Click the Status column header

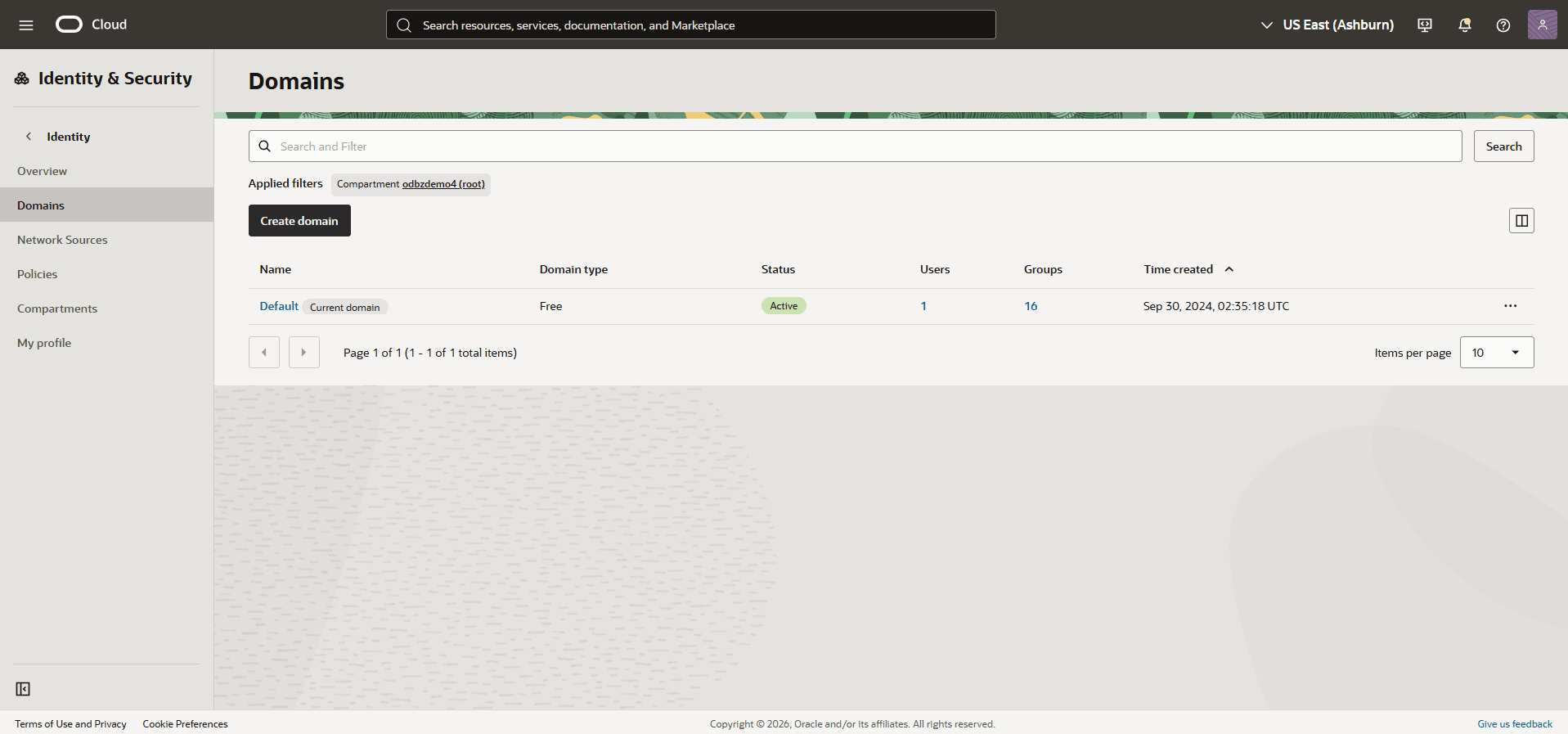[x=778, y=269]
